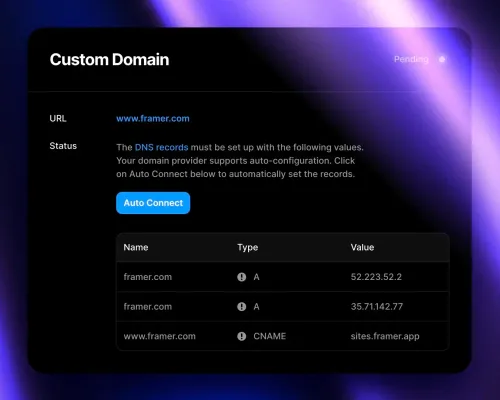The height and width of the screenshot is (400, 500).
Task: Open the www.framer.com URL link
Action: tap(153, 119)
